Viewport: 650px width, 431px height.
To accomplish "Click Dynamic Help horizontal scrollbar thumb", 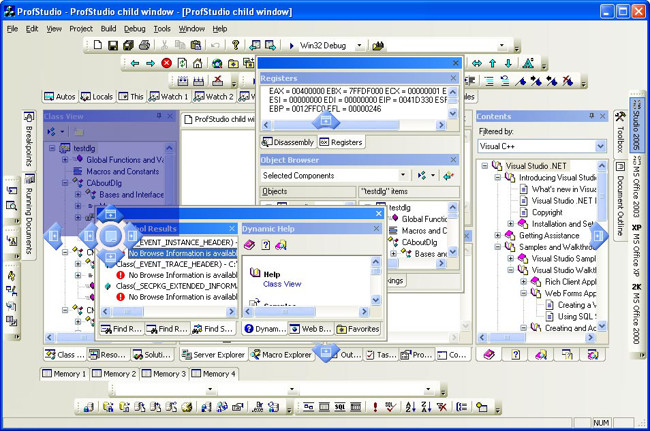I will [284, 312].
